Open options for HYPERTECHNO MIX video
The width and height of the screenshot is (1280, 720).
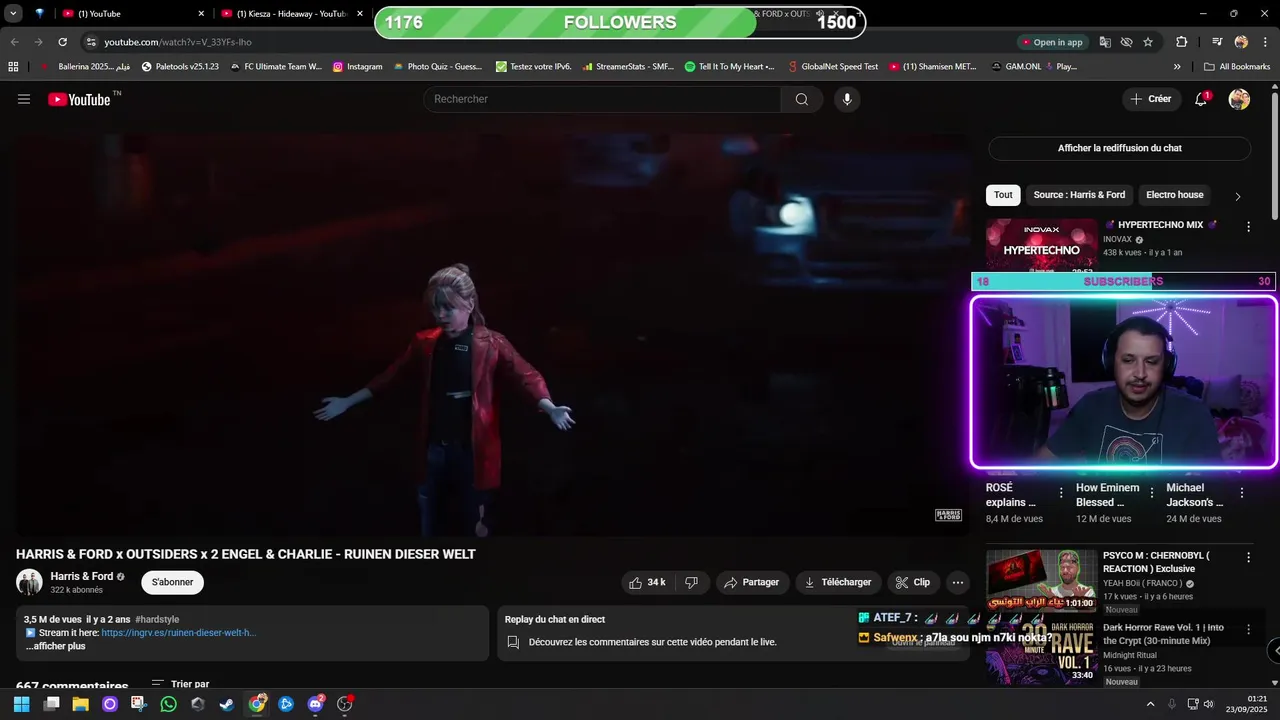[x=1248, y=227]
